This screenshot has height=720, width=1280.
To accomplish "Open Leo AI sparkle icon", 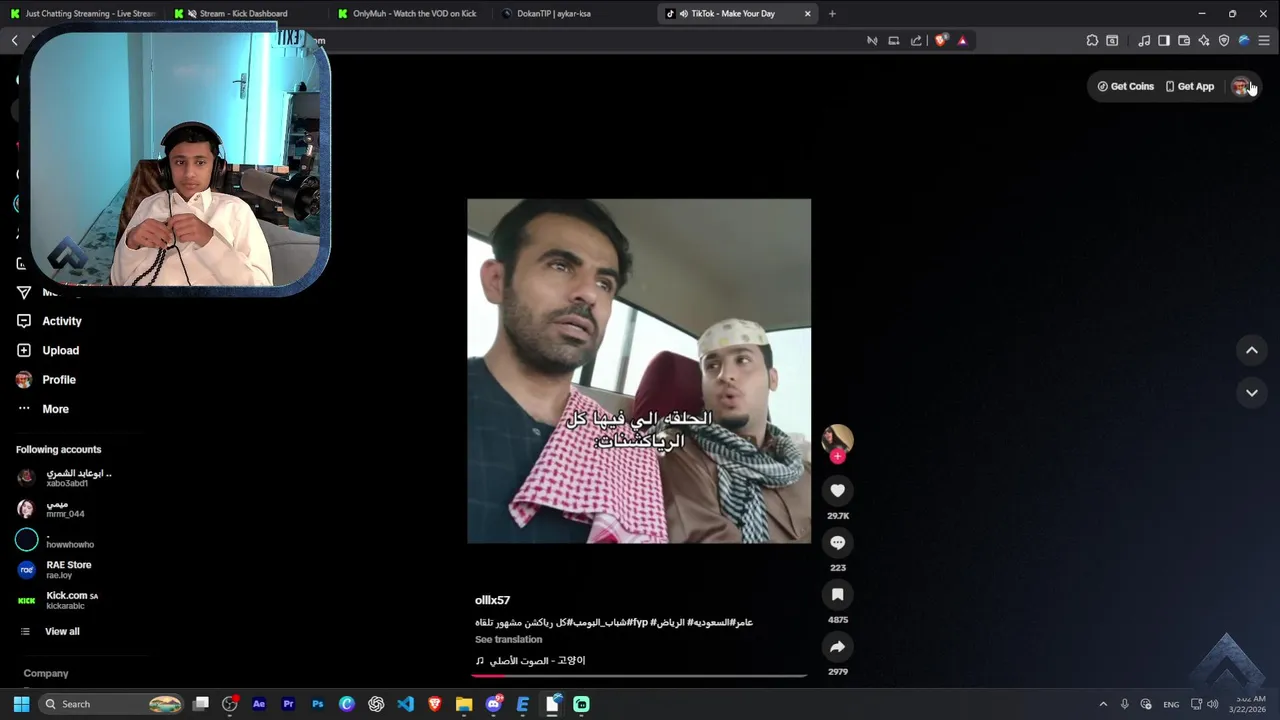I will [1204, 41].
